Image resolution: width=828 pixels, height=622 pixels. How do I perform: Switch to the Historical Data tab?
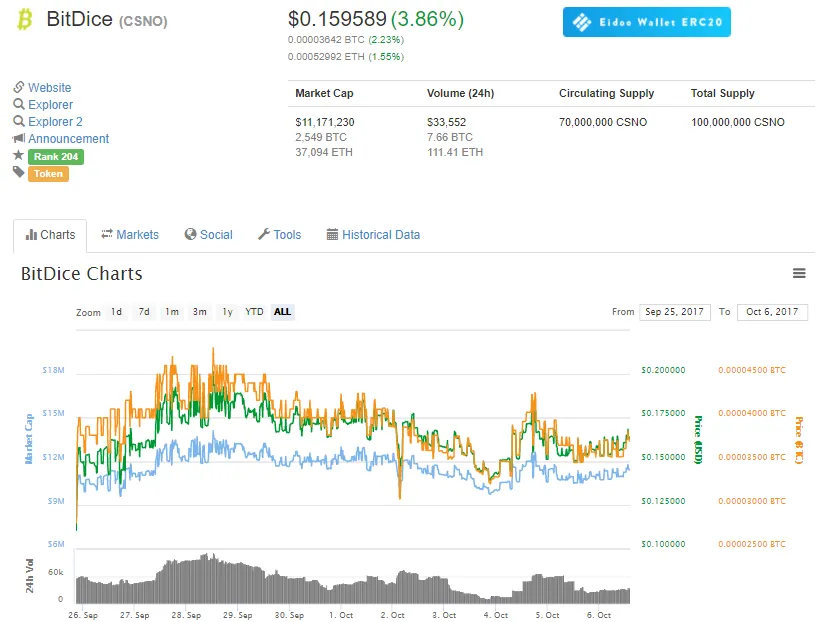(x=373, y=234)
